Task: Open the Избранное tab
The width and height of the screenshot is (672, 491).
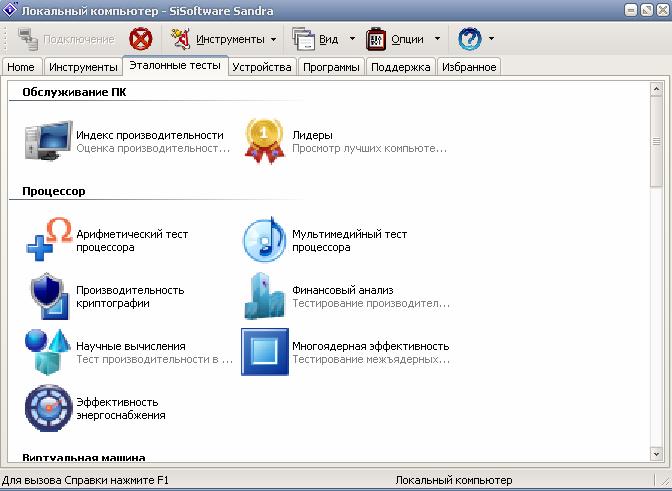Action: 469,67
